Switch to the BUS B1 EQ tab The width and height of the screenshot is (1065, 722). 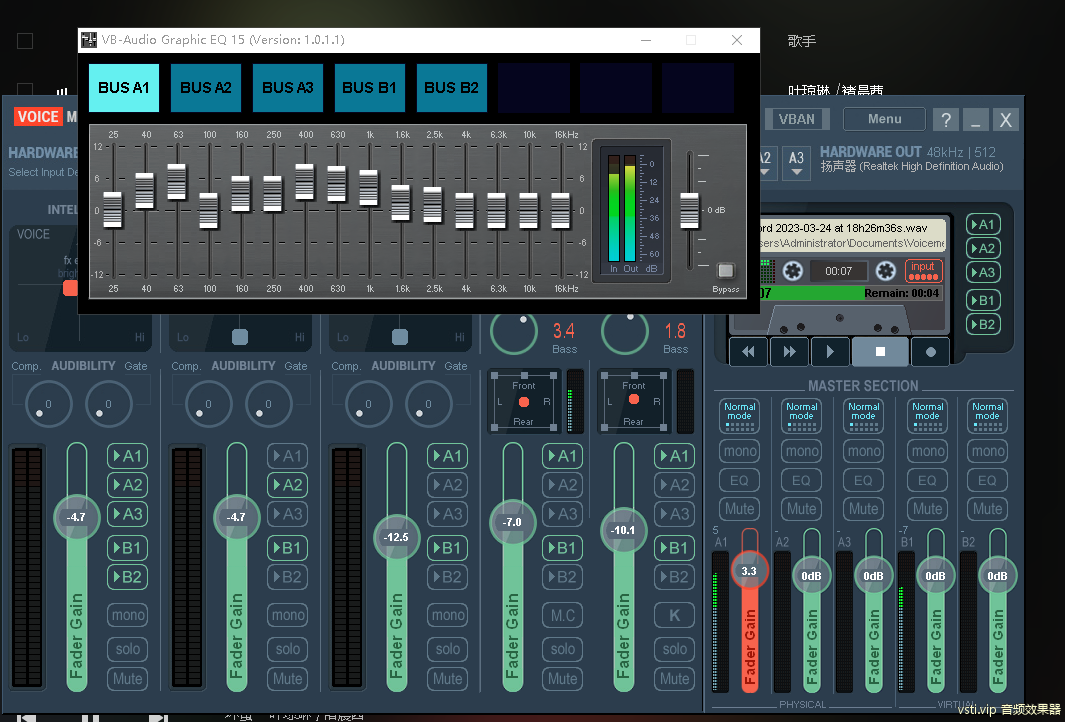369,88
